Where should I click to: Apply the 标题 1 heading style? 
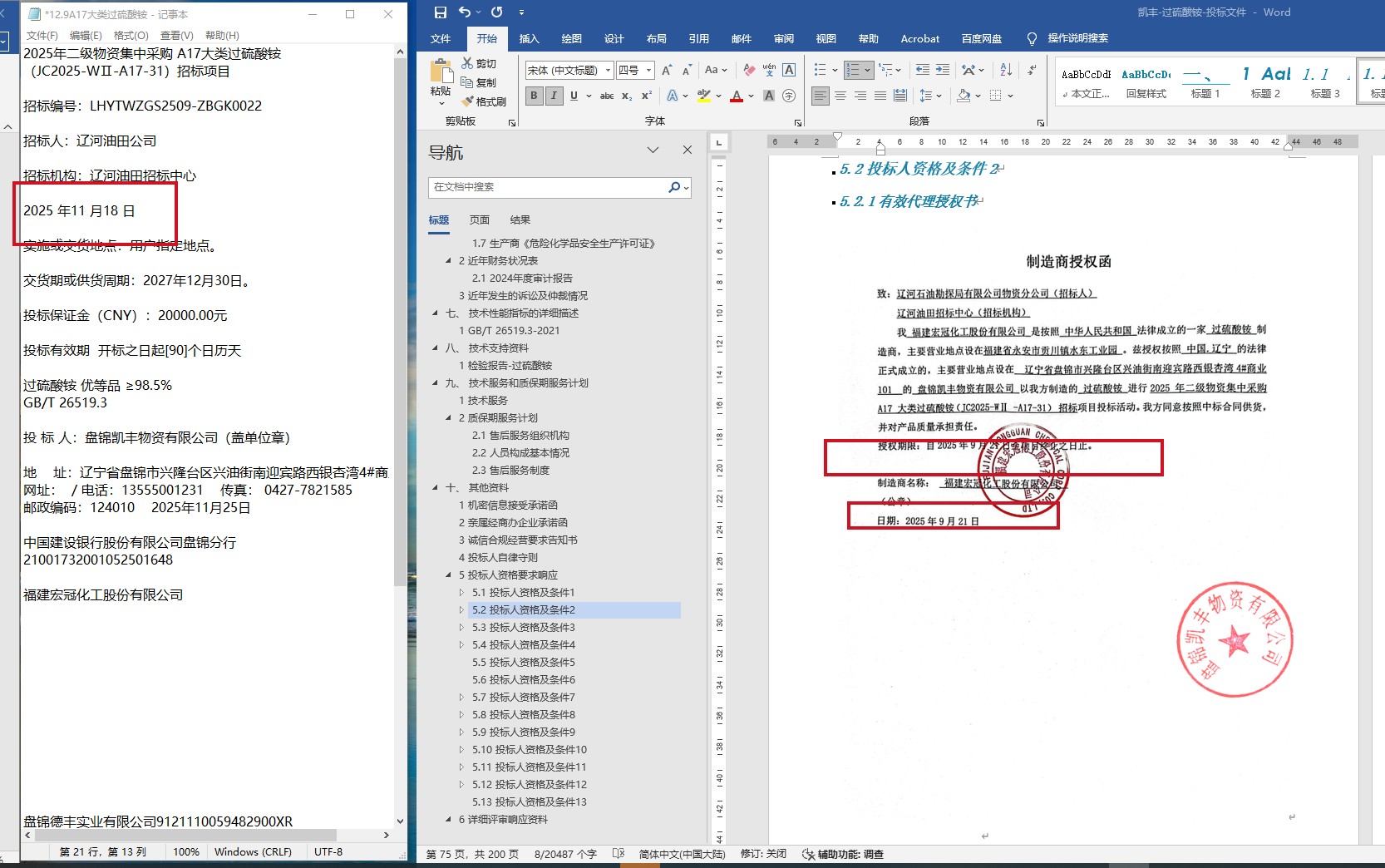(1205, 81)
